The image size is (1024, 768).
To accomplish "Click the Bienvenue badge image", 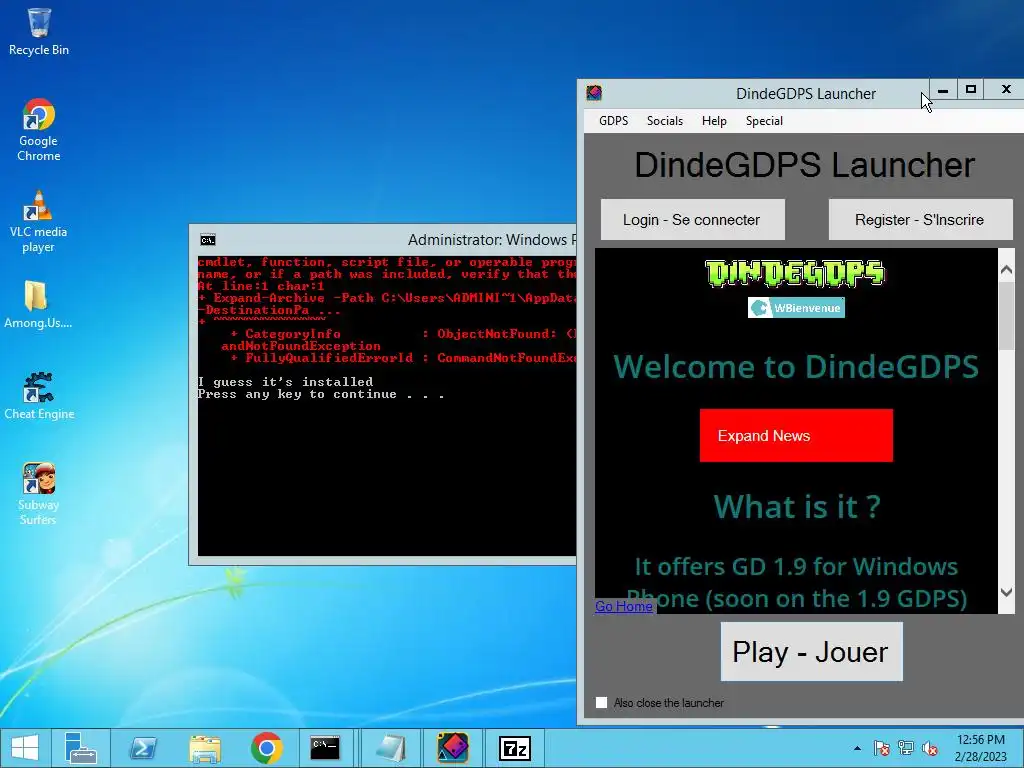I will pyautogui.click(x=796, y=308).
